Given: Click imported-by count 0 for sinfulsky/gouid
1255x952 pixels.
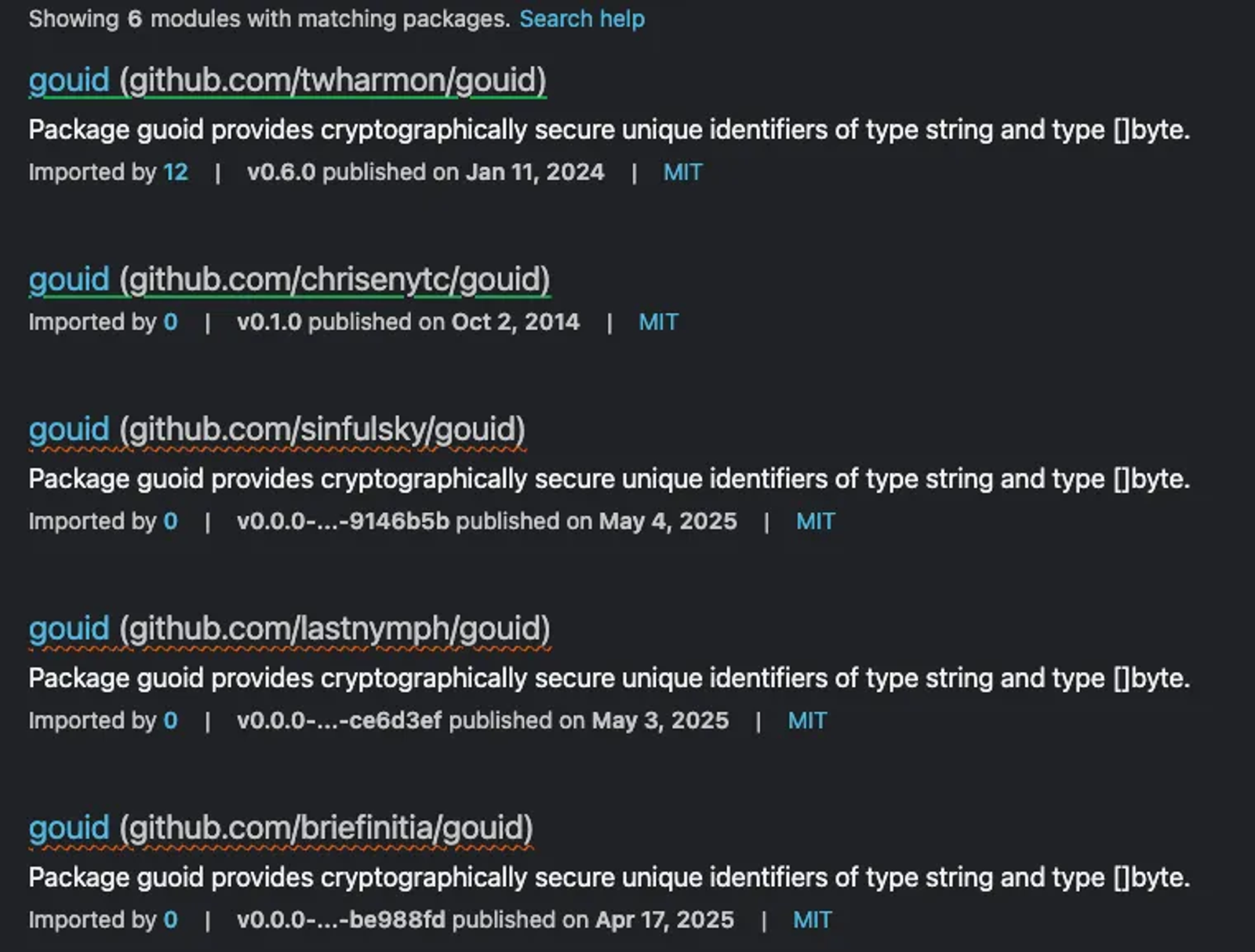Looking at the screenshot, I should (x=170, y=521).
